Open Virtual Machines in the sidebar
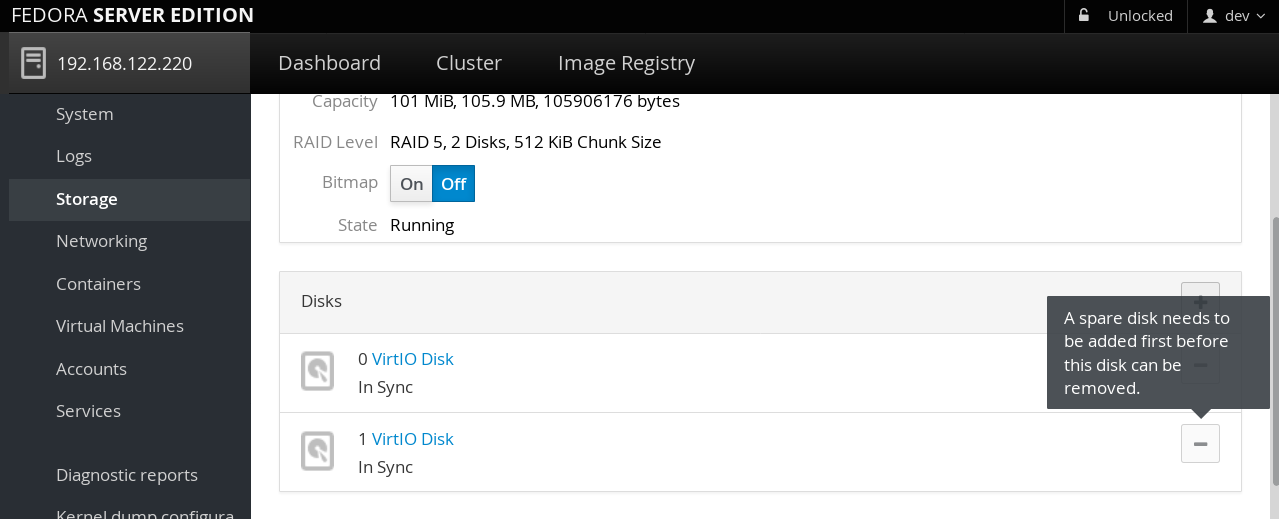The image size is (1279, 519). (120, 326)
